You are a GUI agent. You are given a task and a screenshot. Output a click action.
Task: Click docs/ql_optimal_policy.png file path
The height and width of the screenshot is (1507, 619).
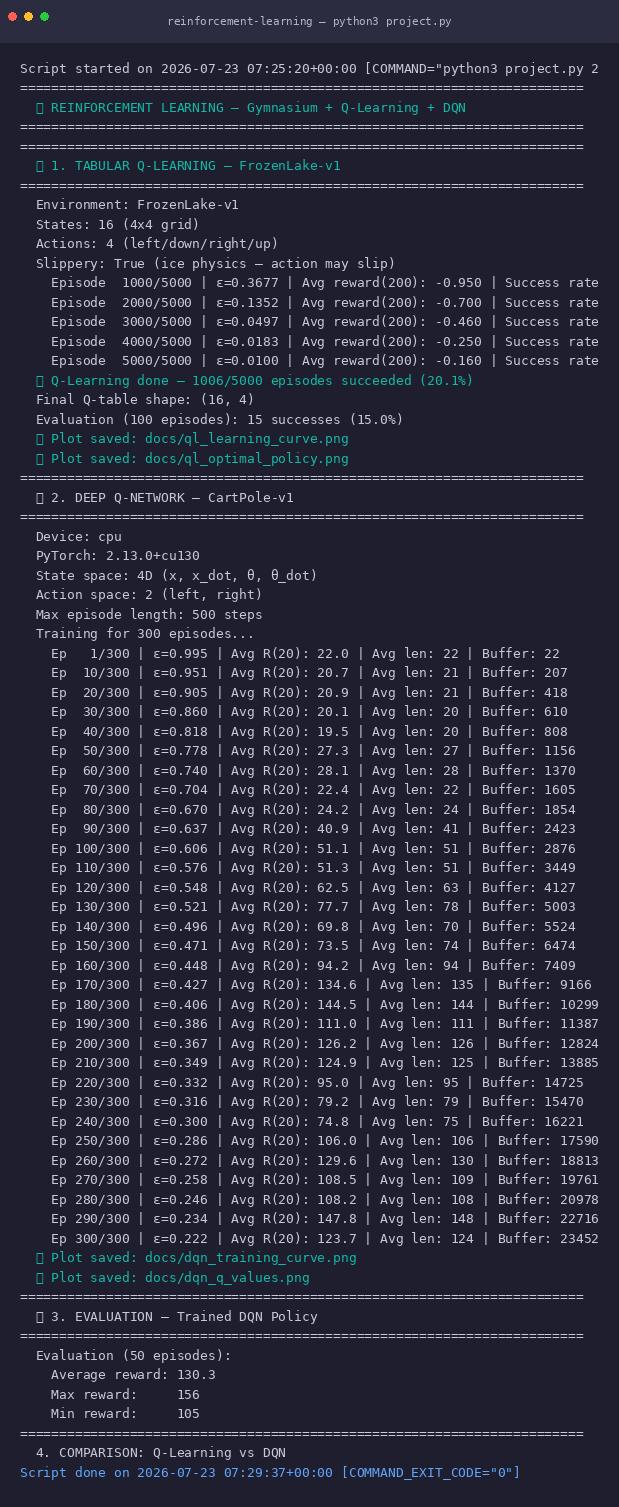[x=247, y=459]
